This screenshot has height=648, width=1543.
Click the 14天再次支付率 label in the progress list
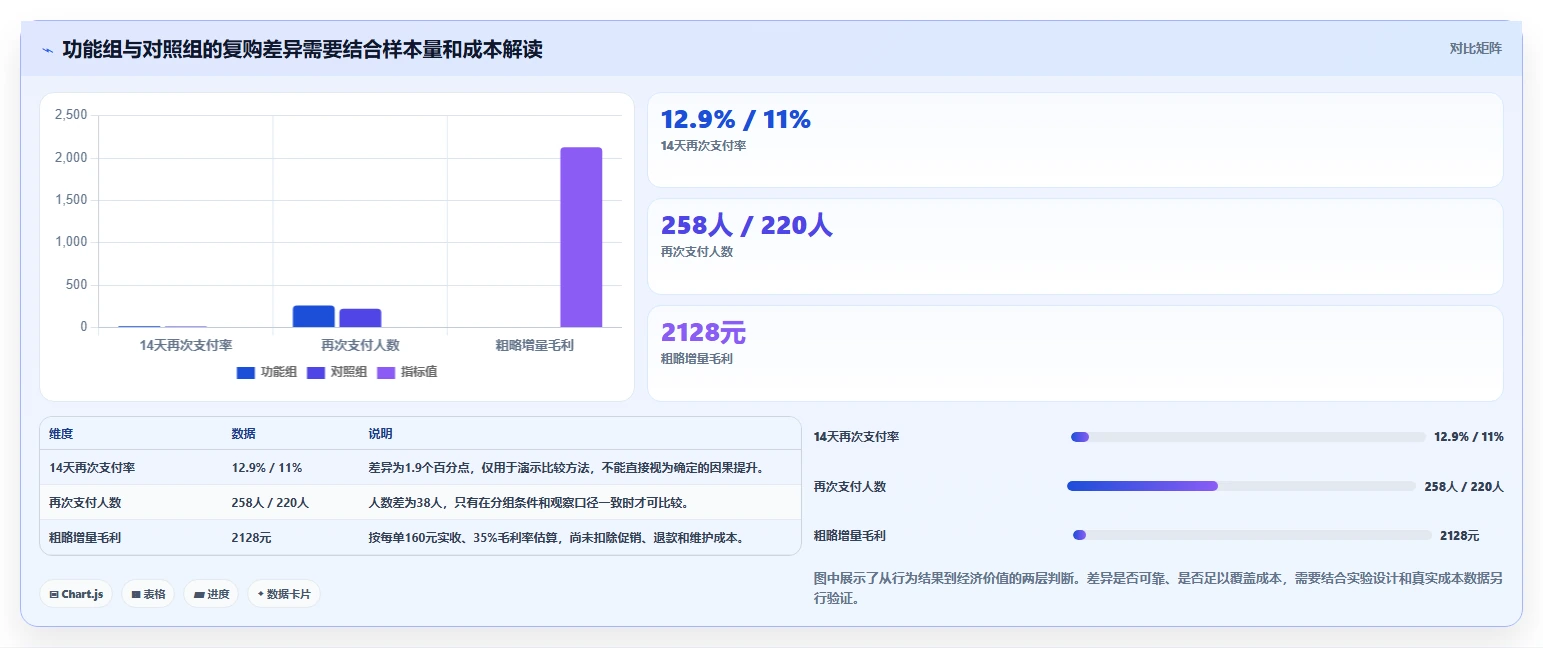coord(857,437)
